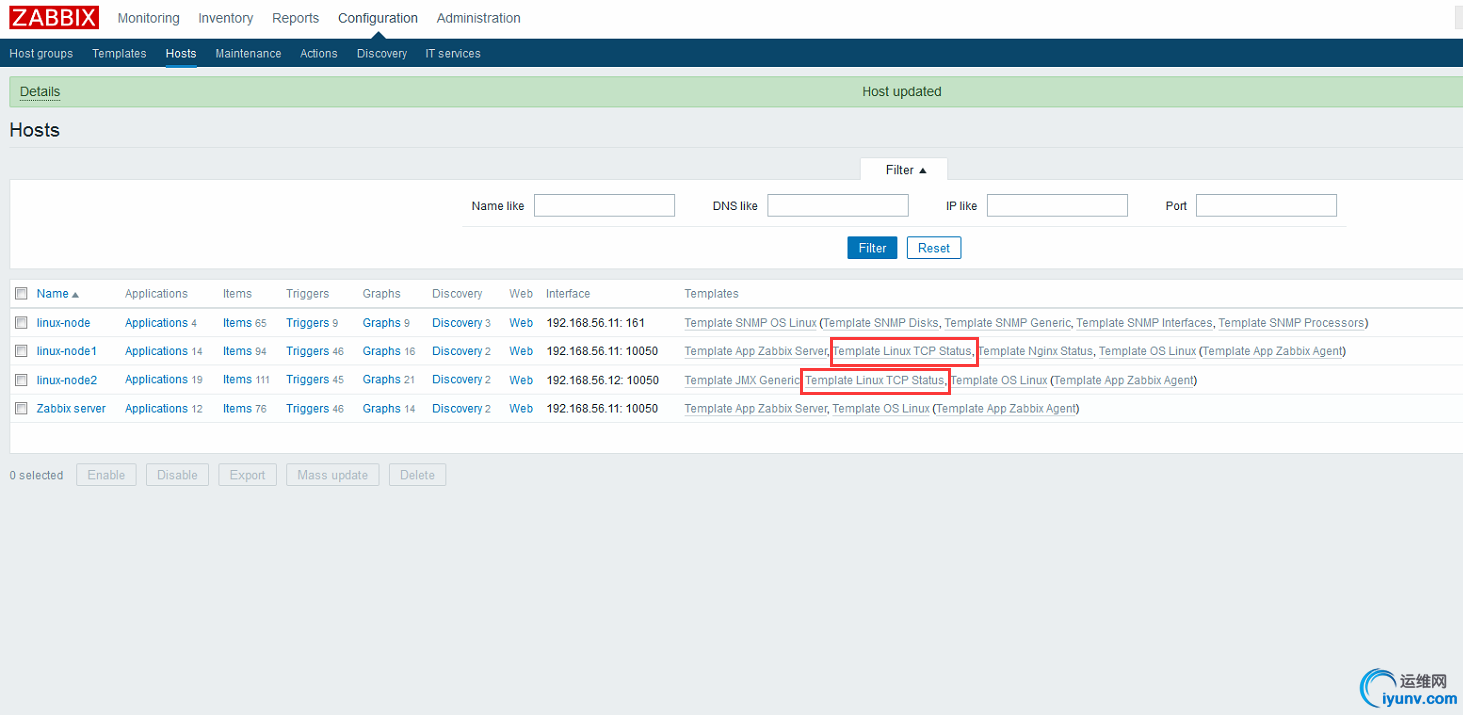The width and height of the screenshot is (1463, 715).
Task: Tick the checkbox for linux-node2
Action: (x=21, y=380)
